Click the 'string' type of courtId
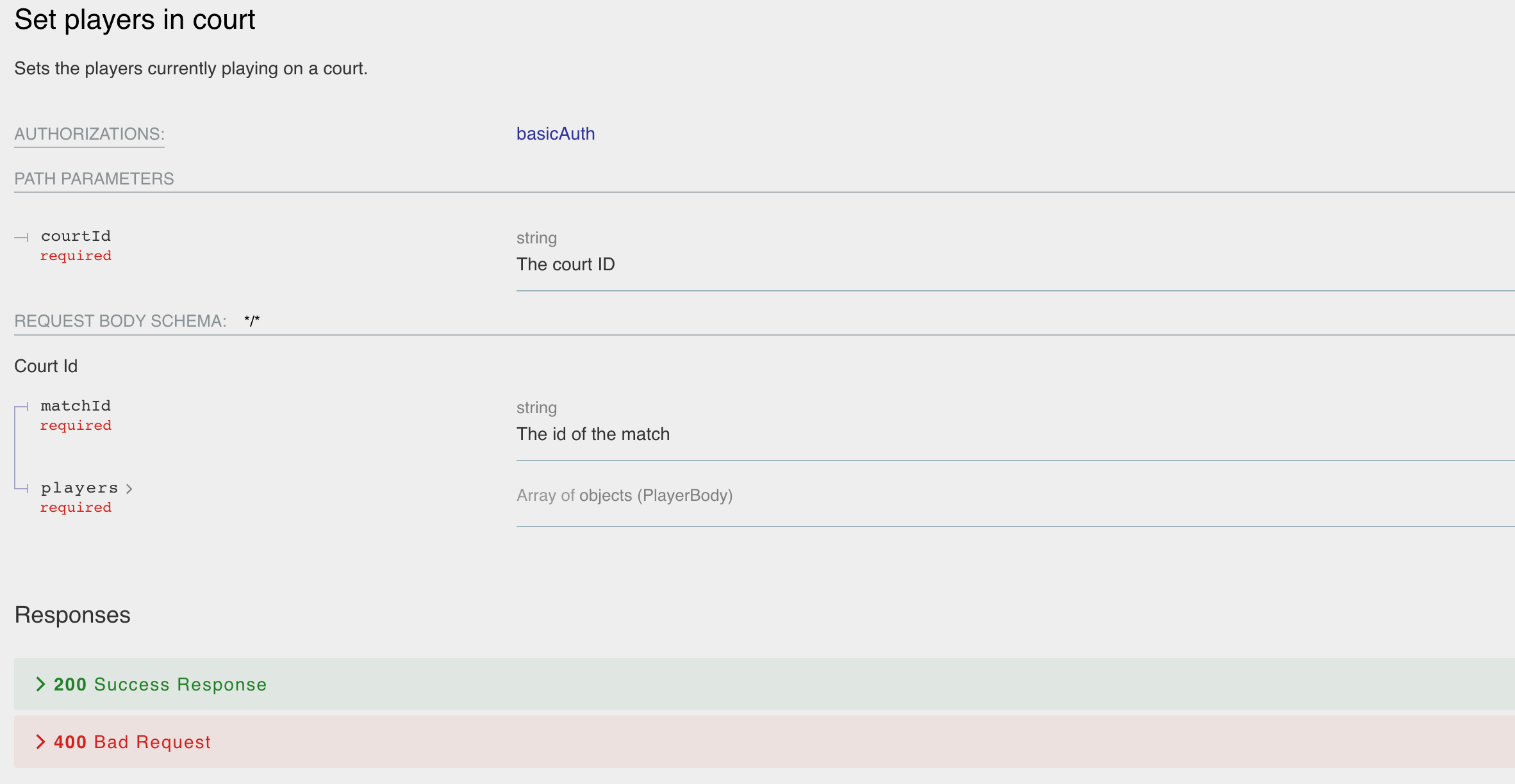Screen dimensions: 1515x784 pos(537,238)
